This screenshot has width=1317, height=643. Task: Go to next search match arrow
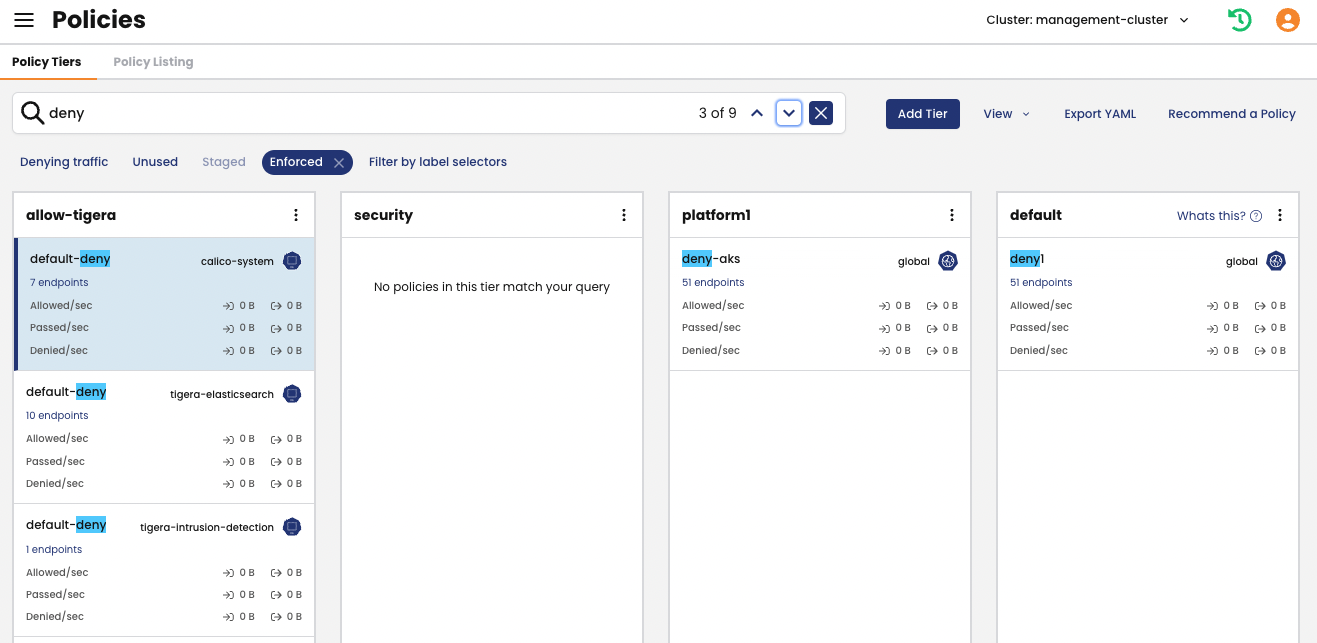click(x=789, y=113)
